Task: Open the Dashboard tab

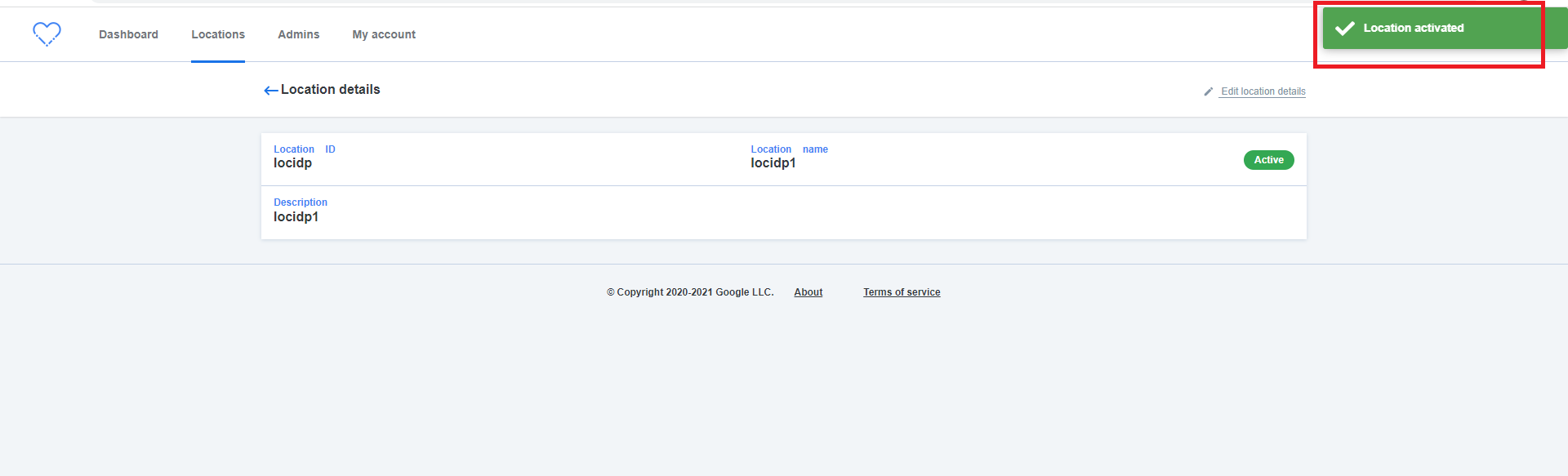Action: point(128,34)
